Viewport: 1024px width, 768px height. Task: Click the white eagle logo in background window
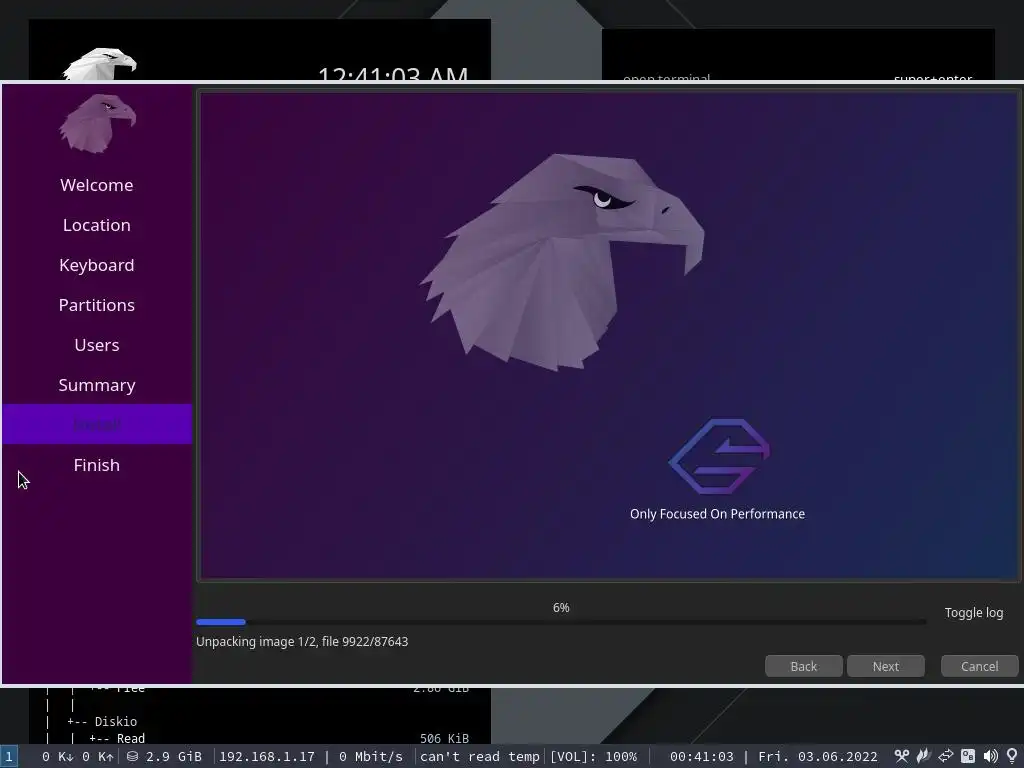[99, 64]
